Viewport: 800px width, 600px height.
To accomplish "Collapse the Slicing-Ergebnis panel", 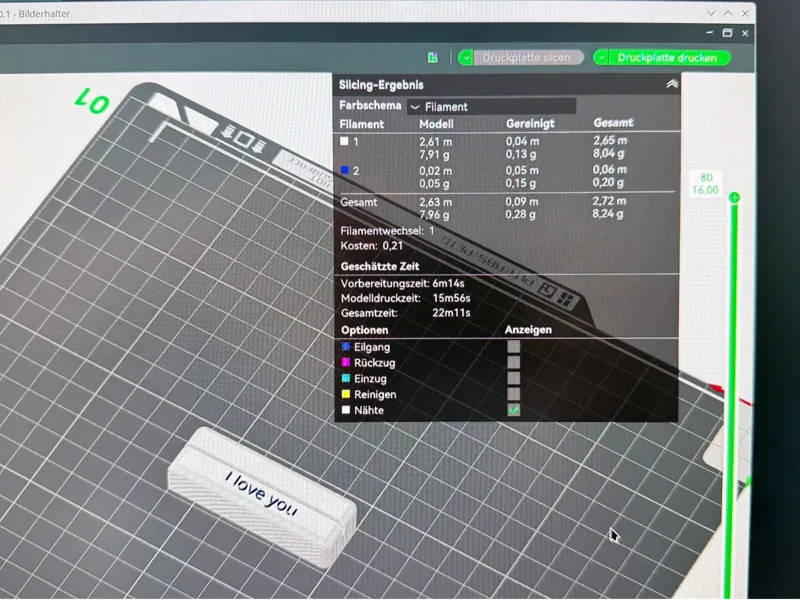I will pyautogui.click(x=672, y=84).
